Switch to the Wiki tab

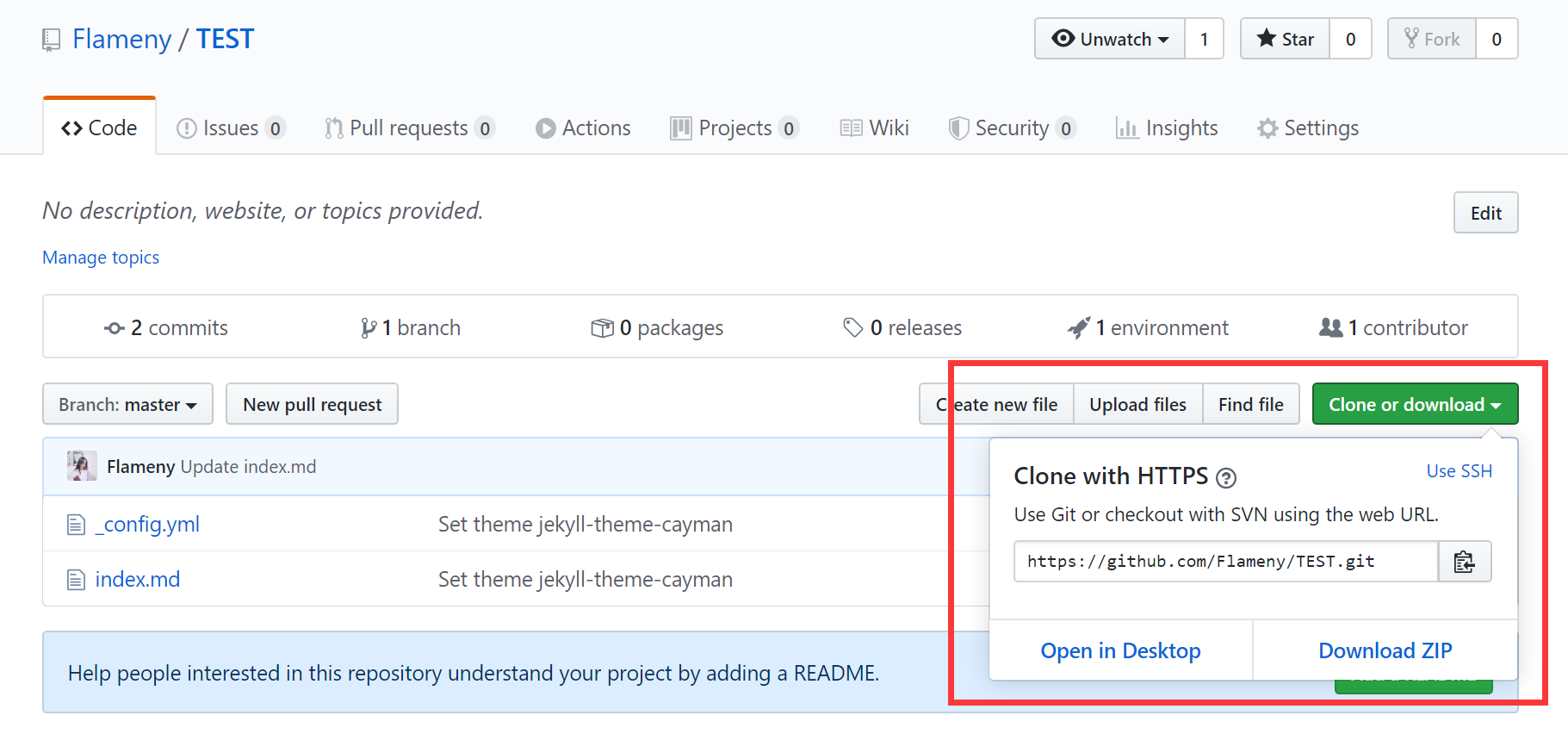[875, 128]
